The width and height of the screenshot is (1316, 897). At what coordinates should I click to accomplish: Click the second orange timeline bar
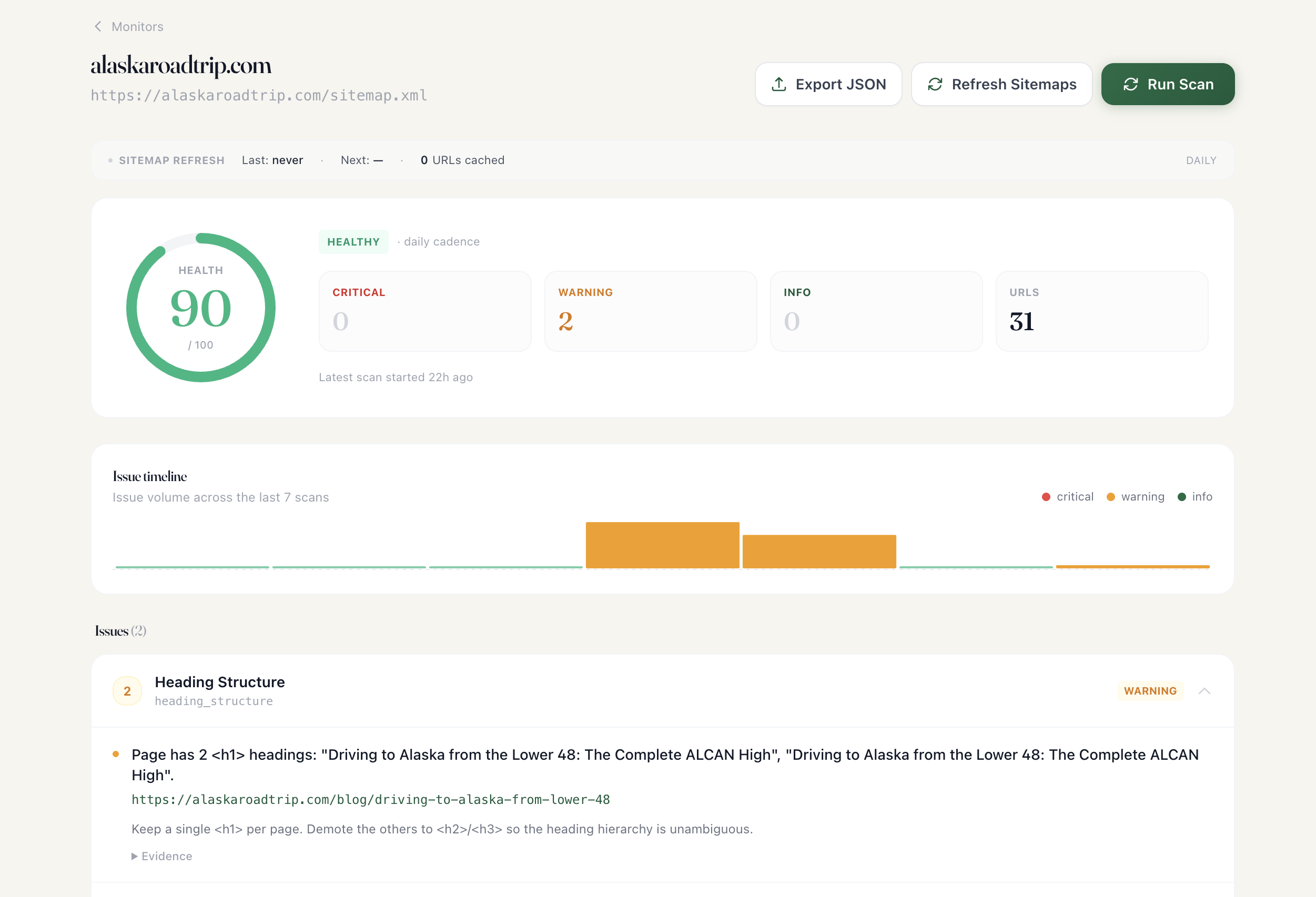pos(819,551)
